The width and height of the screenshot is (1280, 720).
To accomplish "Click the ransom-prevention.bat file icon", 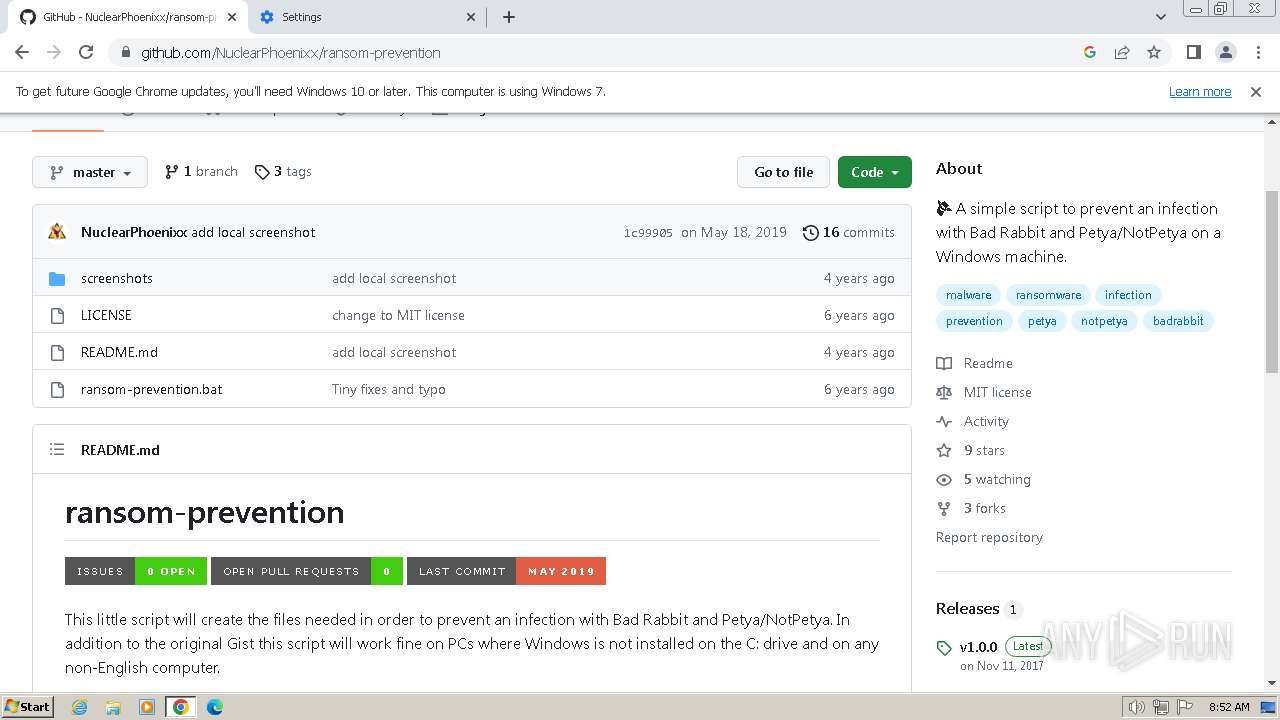I will click(x=57, y=389).
